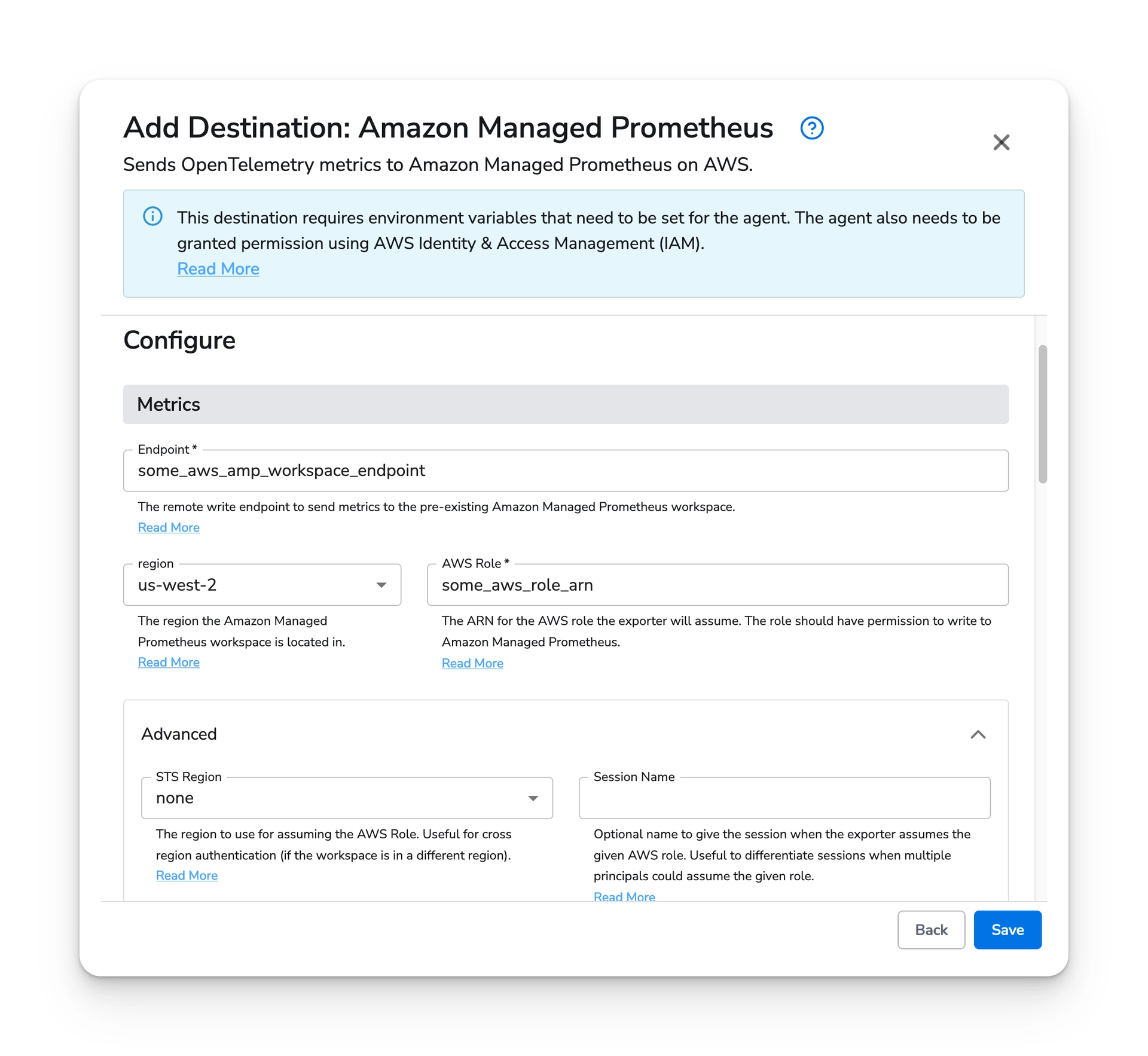
Task: Collapse the Advanced section chevron
Action: click(978, 734)
